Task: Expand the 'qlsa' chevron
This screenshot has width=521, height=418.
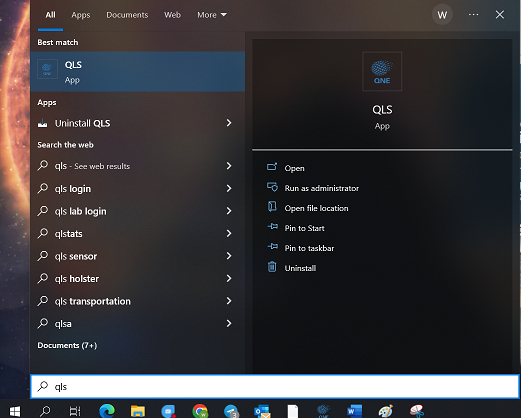Action: tap(229, 323)
